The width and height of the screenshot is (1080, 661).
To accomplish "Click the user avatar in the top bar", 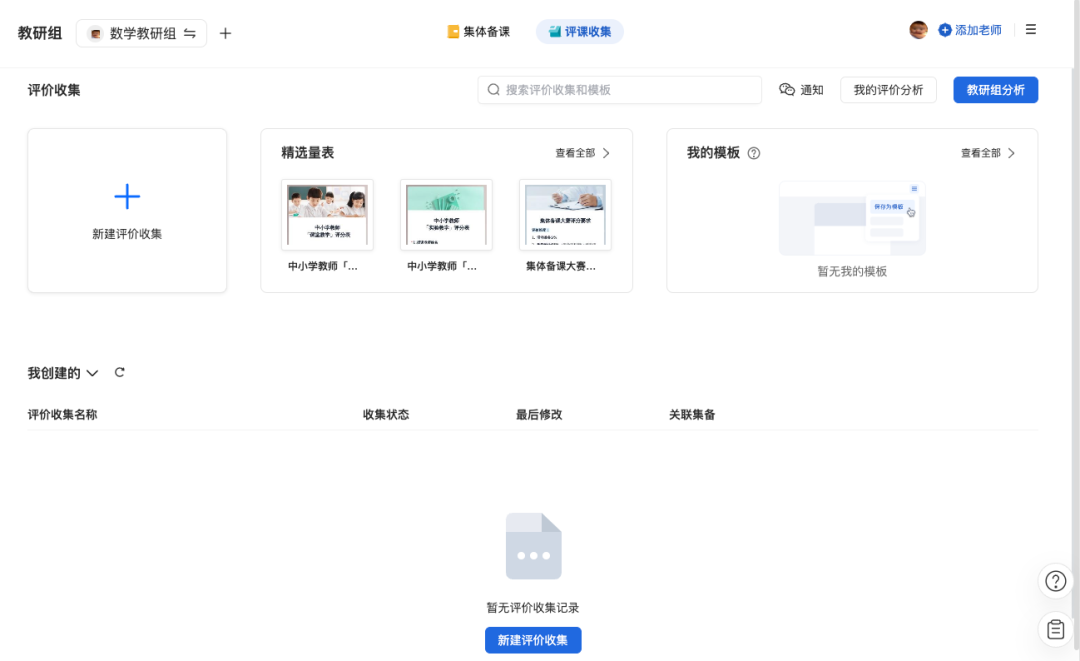I will (x=919, y=29).
